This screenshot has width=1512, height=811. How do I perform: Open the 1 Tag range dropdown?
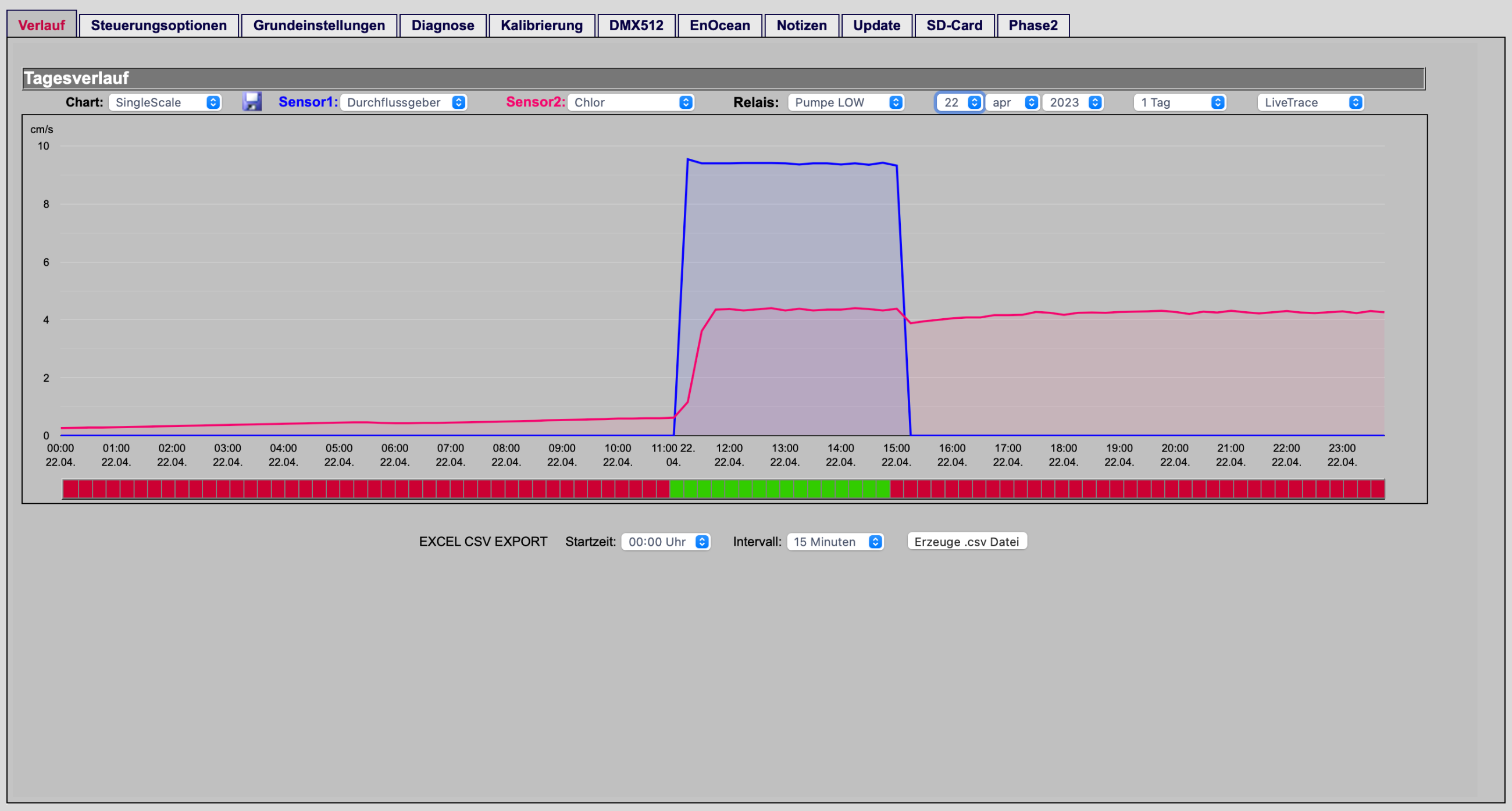(1180, 102)
